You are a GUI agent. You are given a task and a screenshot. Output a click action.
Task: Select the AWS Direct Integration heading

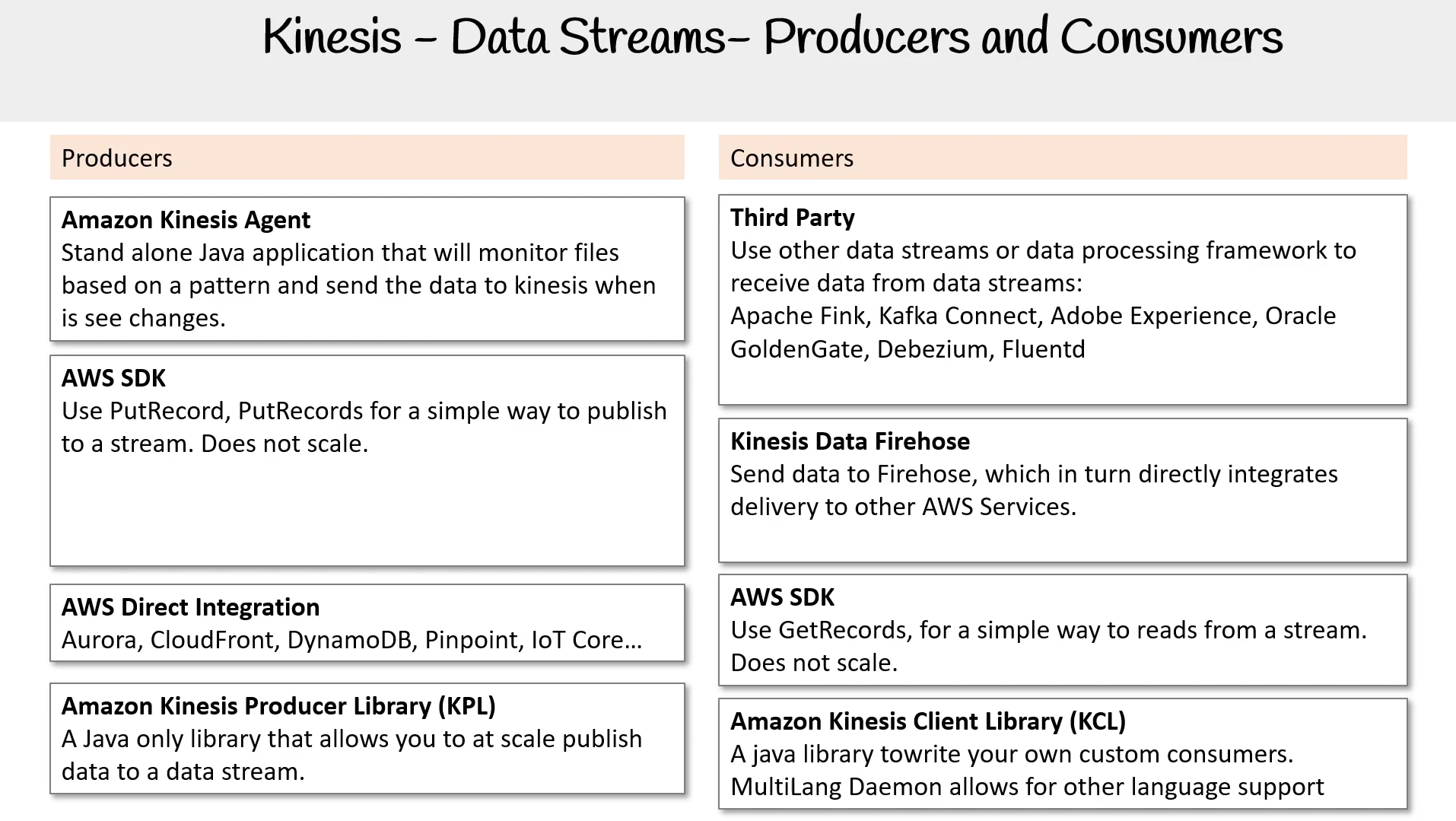coord(190,607)
